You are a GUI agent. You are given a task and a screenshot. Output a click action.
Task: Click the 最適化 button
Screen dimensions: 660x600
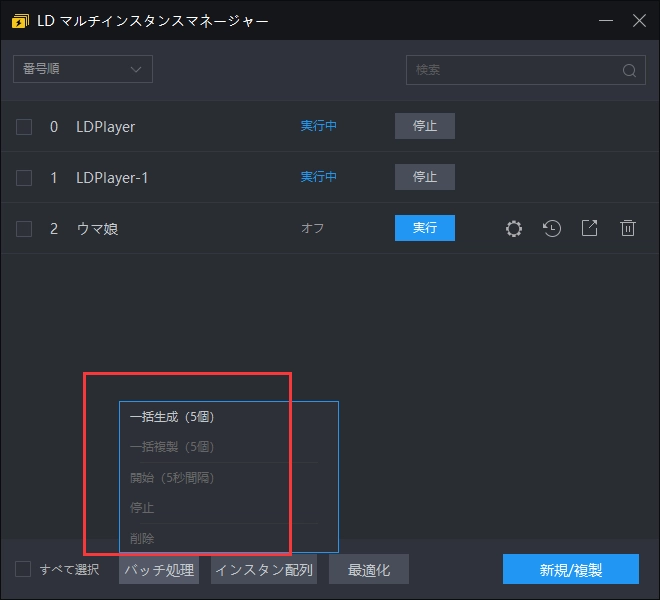[x=369, y=570]
